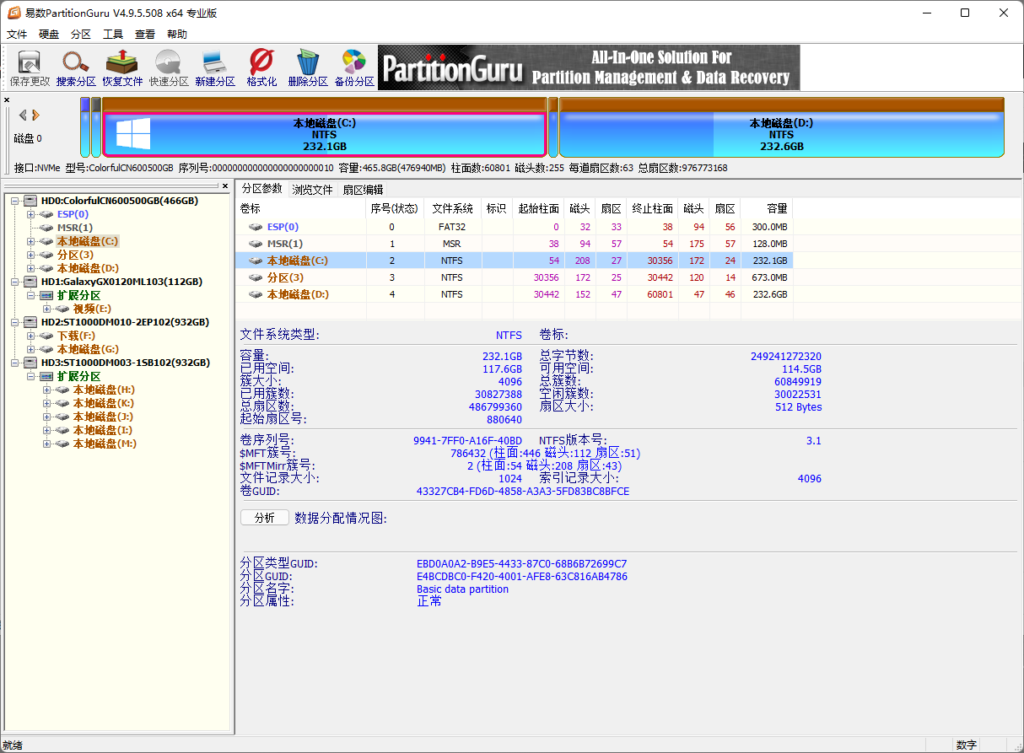Click the 新建分区 icon
Screen dimensions: 1024x753
[x=215, y=68]
